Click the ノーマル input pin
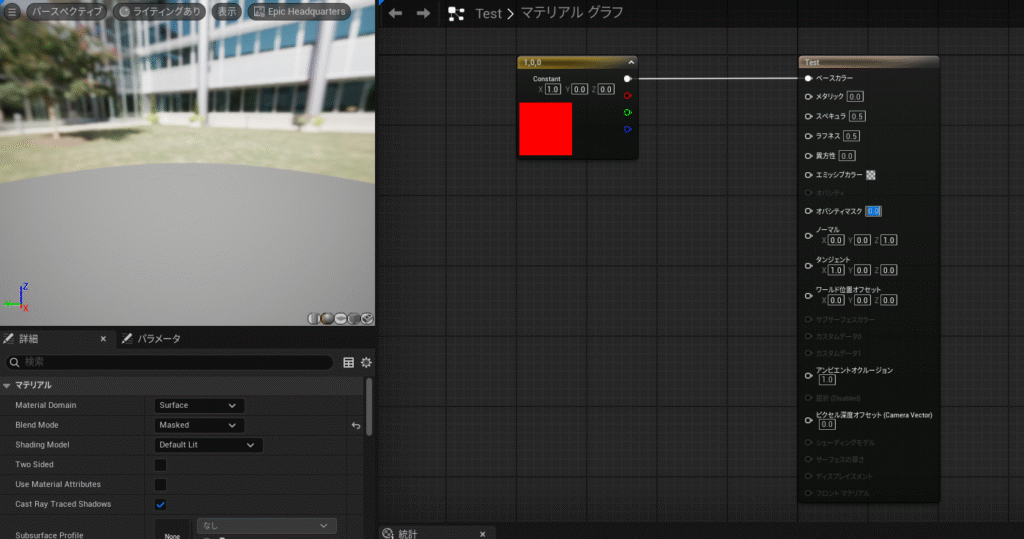This screenshot has width=1024, height=539. coord(808,236)
